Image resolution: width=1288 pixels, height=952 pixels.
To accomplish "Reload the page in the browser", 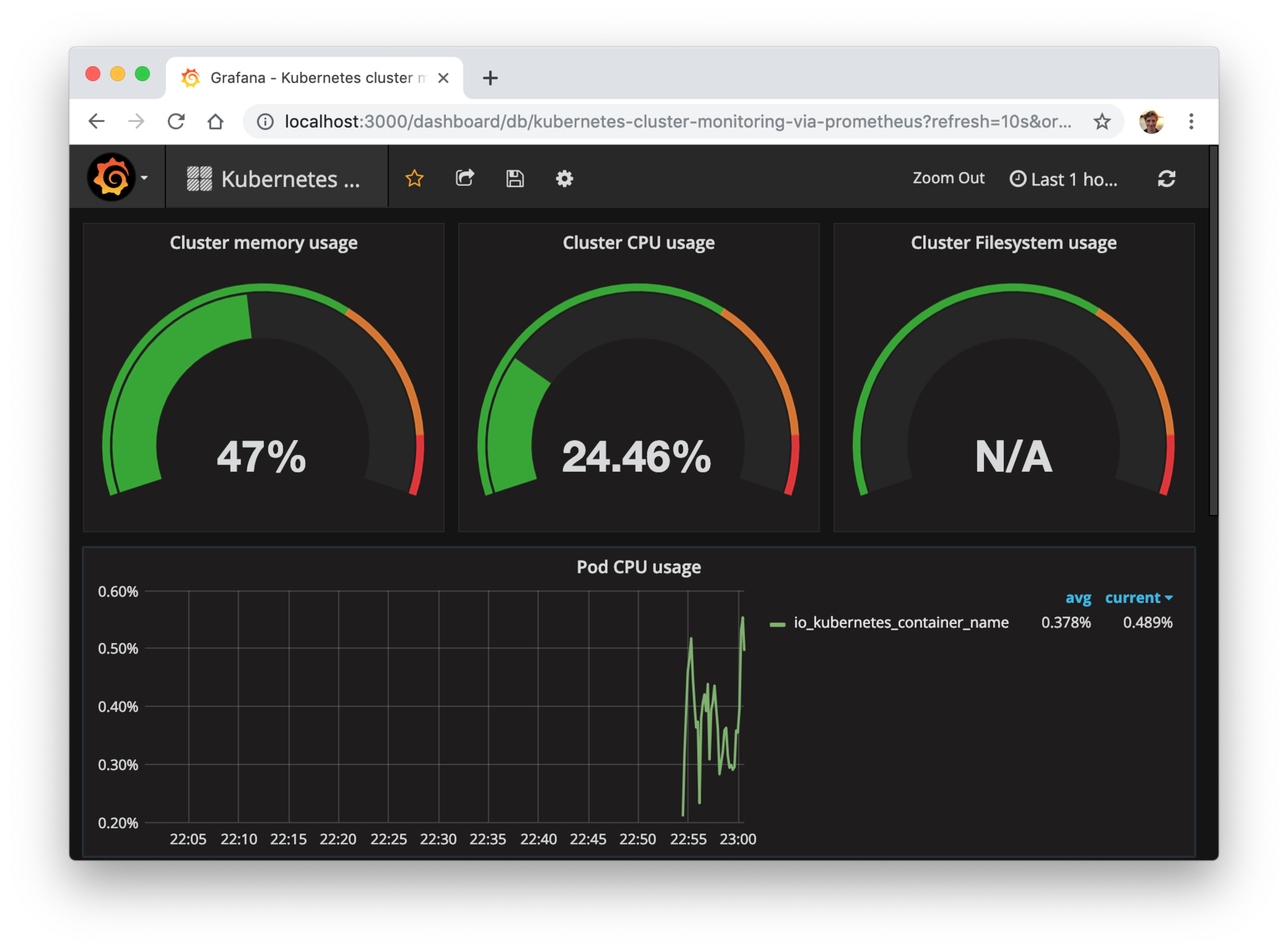I will (176, 121).
